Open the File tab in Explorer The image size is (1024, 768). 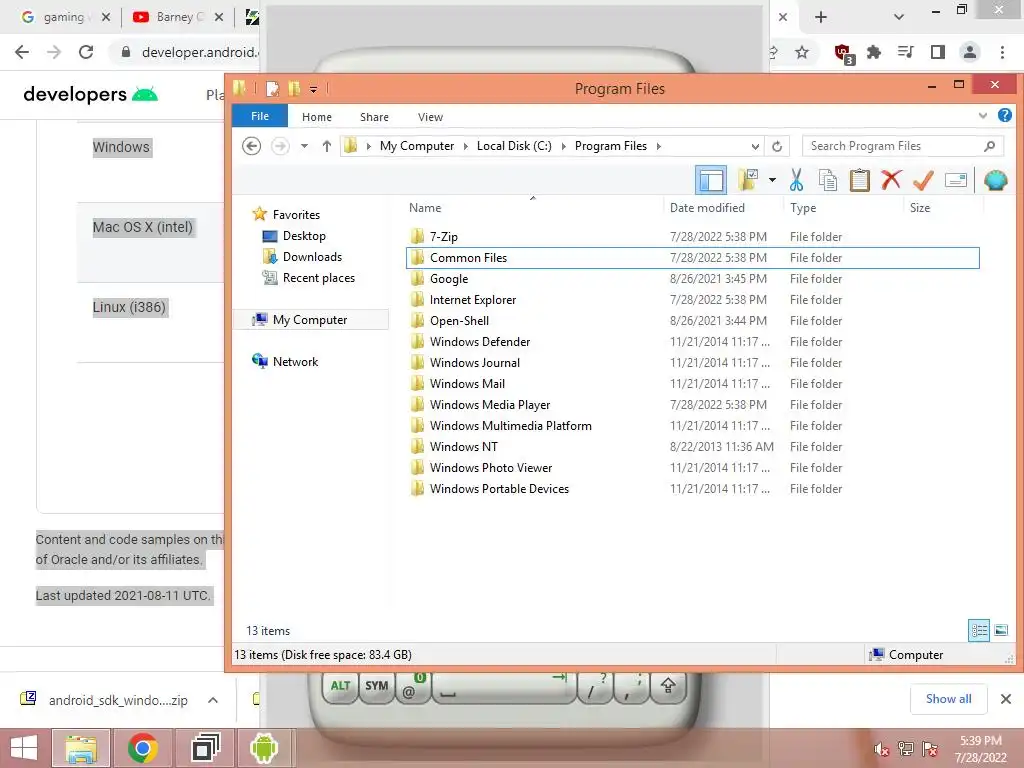point(260,116)
